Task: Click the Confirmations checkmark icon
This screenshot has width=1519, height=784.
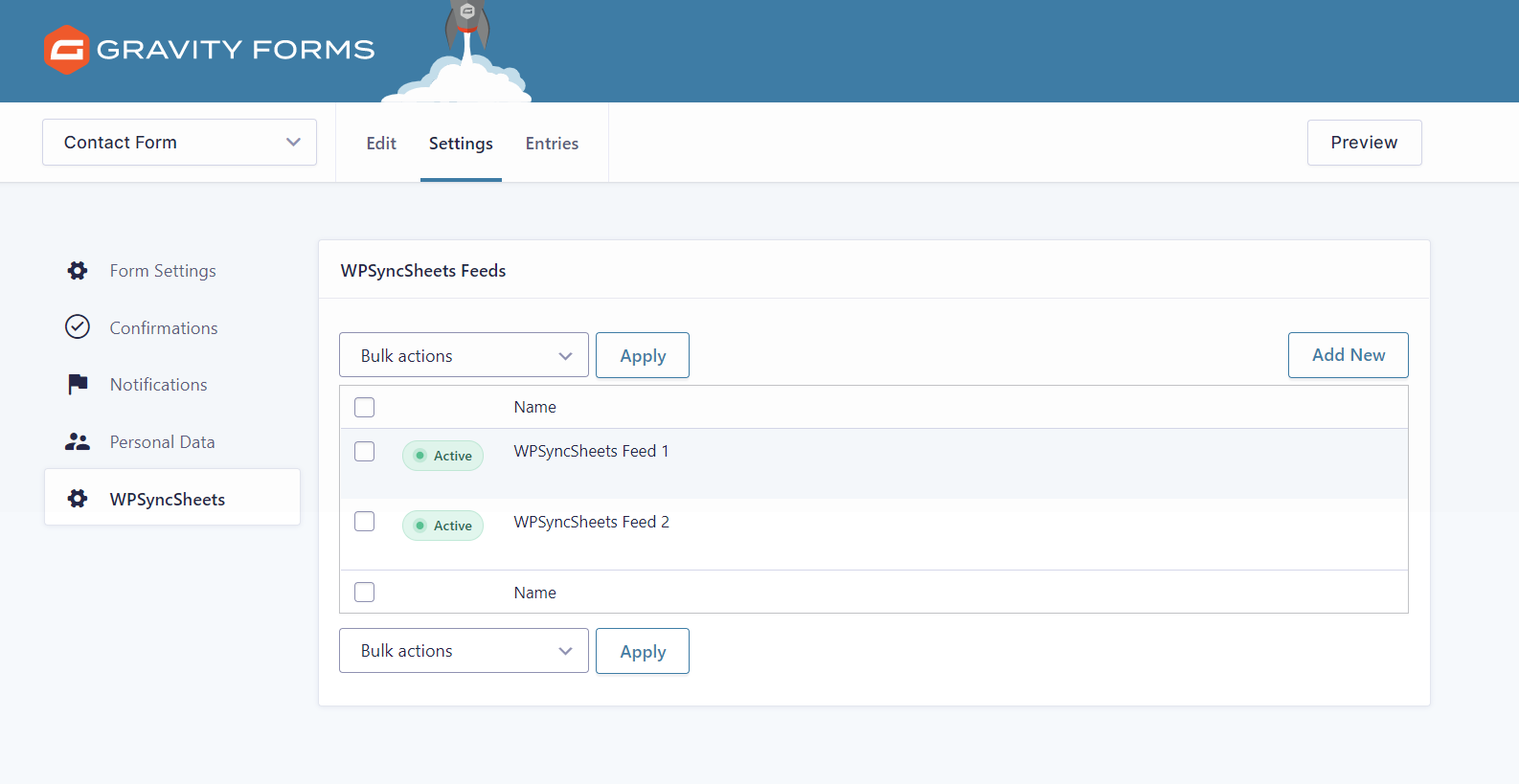Action: point(78,327)
